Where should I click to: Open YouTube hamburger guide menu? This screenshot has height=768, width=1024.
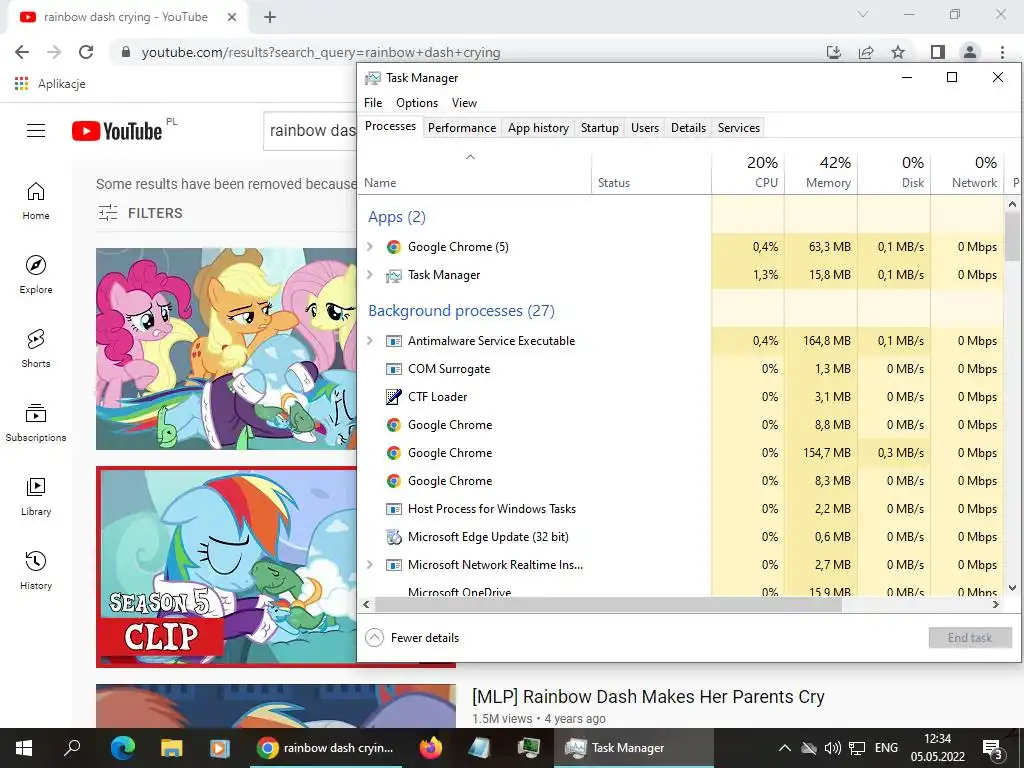pos(36,131)
